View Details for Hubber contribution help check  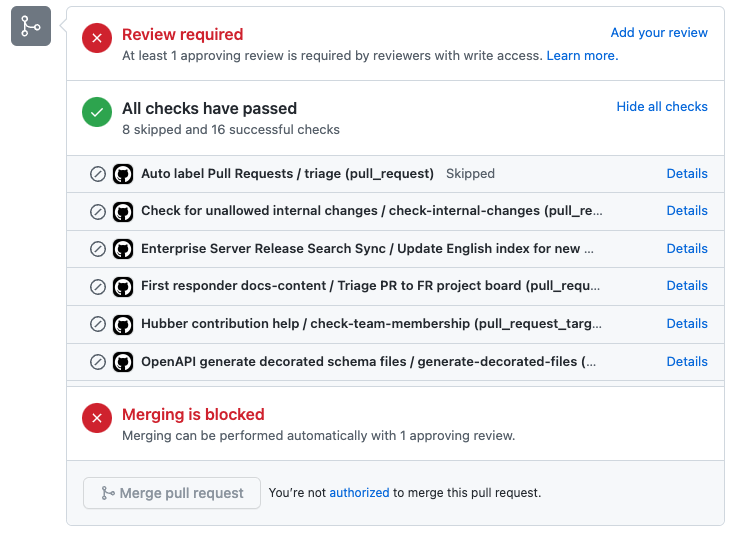[x=687, y=324]
